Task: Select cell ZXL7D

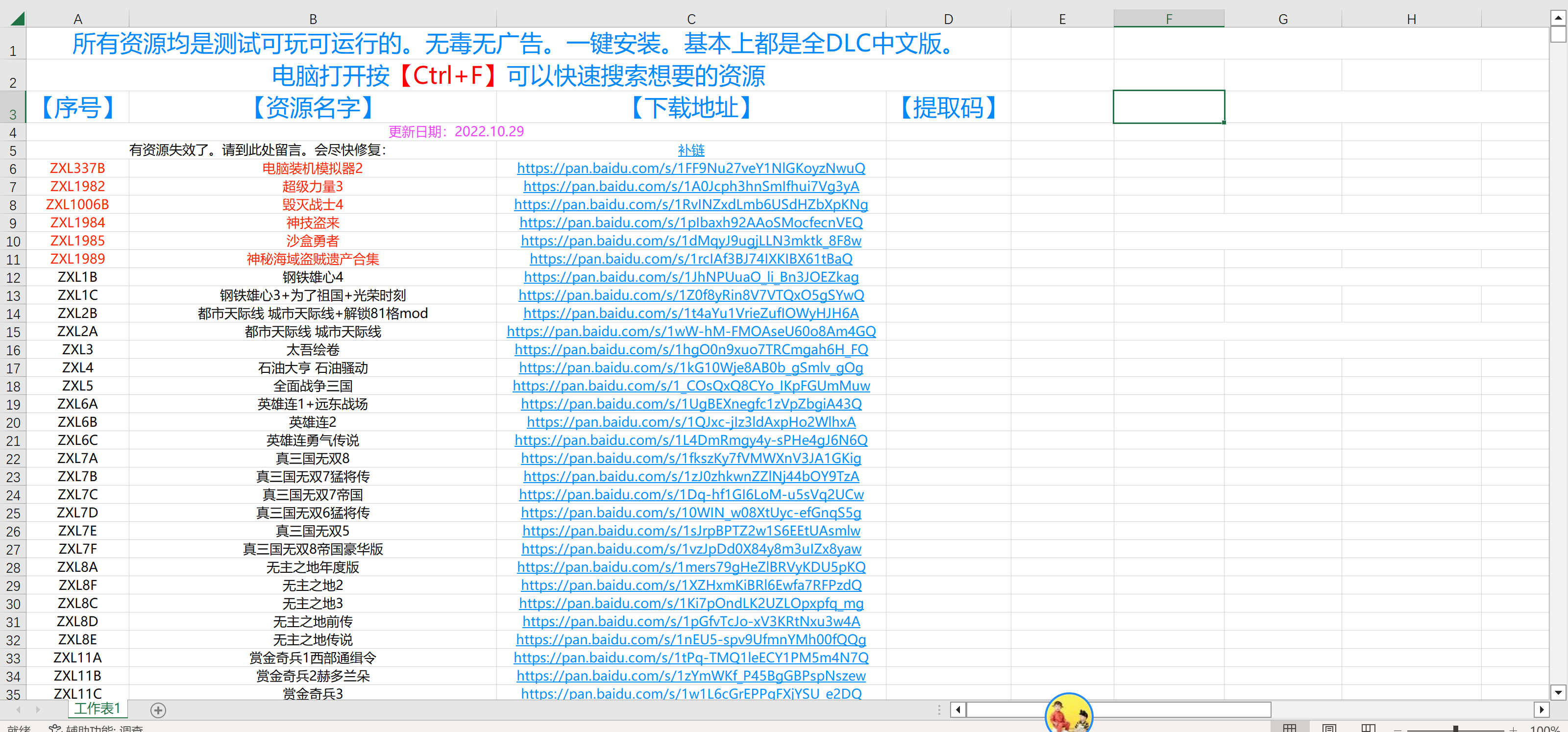Action: click(x=77, y=512)
